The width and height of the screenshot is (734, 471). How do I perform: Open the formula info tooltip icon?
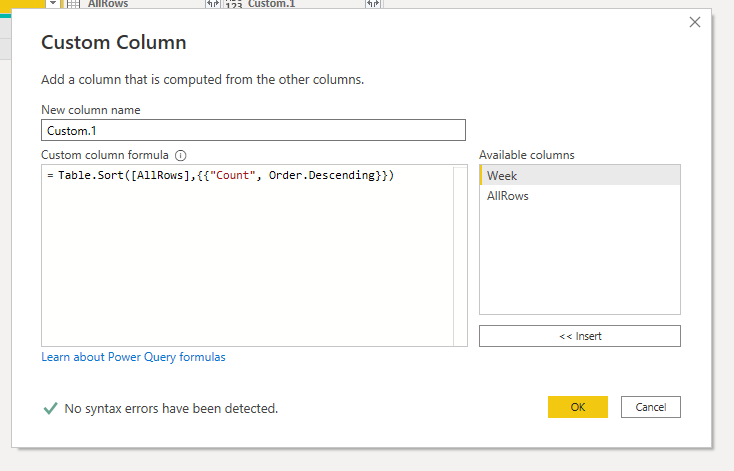(x=180, y=155)
